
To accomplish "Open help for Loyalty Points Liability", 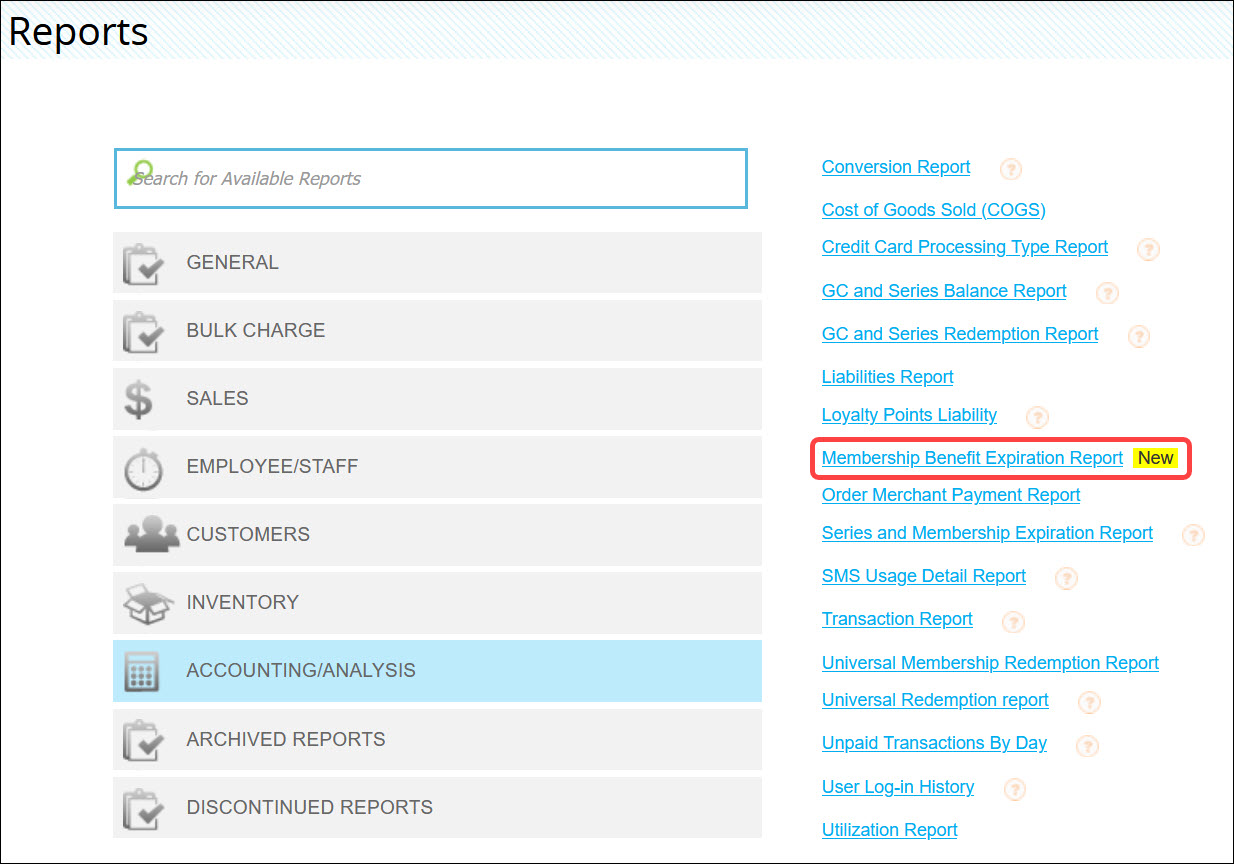I will click(1037, 417).
